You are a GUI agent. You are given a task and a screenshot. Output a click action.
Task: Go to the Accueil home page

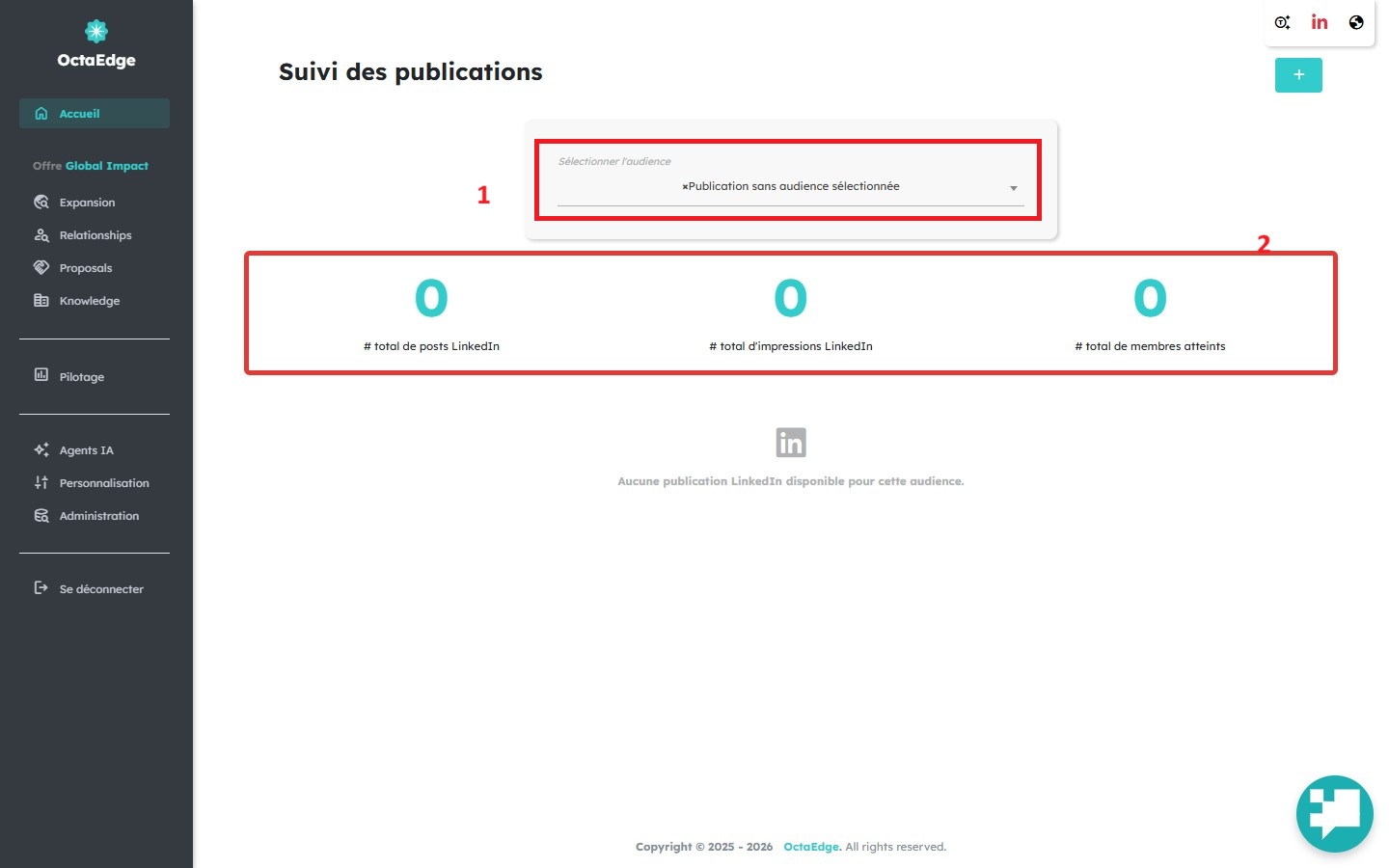(95, 113)
